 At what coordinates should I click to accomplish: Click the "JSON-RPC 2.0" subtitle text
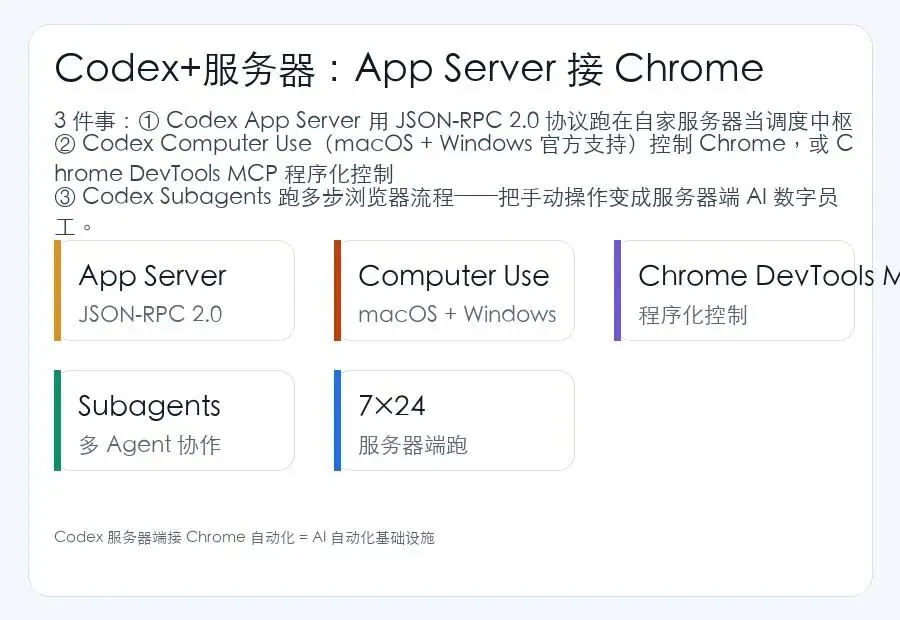click(x=150, y=314)
